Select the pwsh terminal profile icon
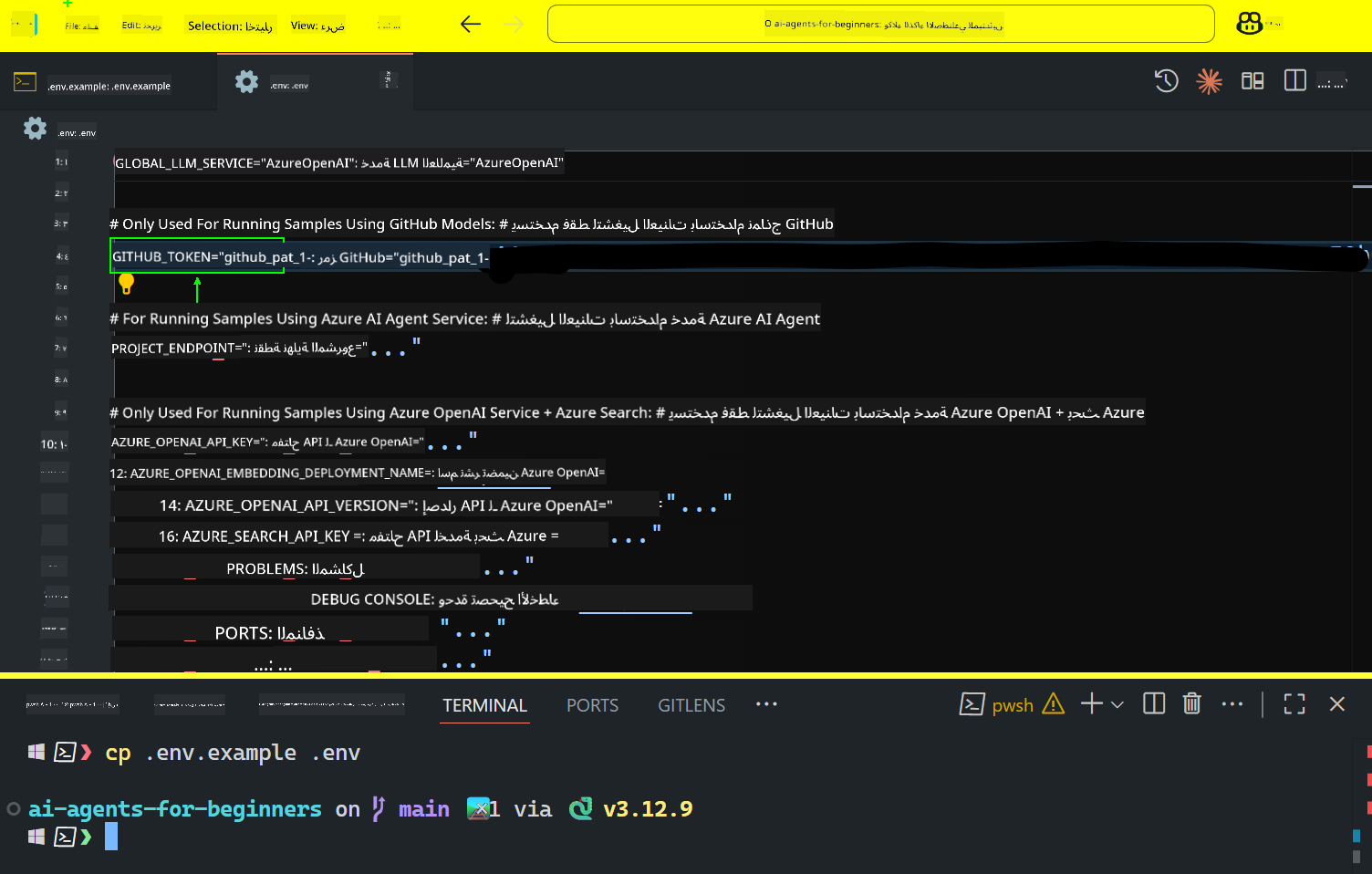The height and width of the screenshot is (874, 1372). (972, 704)
